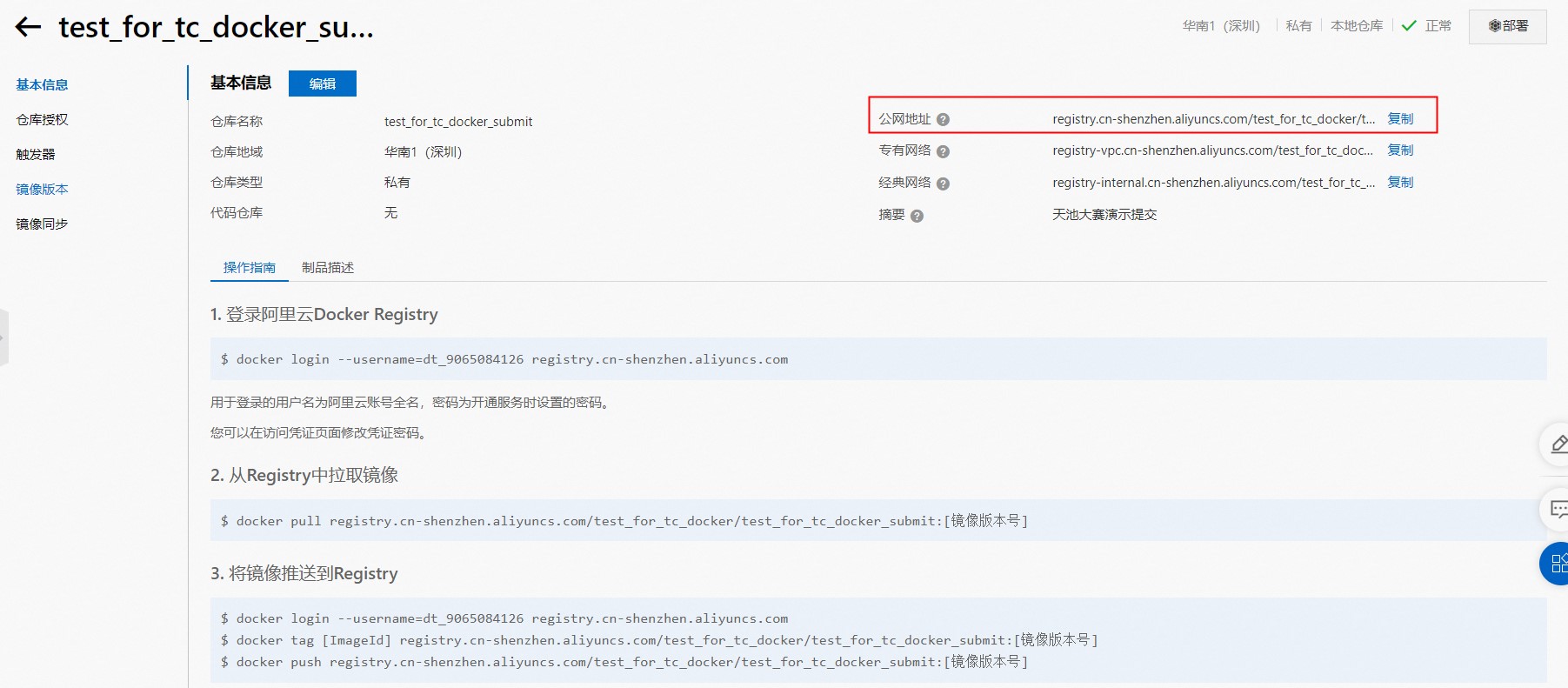This screenshot has height=688, width=1568.
Task: Open the chat message floating icon
Action: click(x=1557, y=510)
